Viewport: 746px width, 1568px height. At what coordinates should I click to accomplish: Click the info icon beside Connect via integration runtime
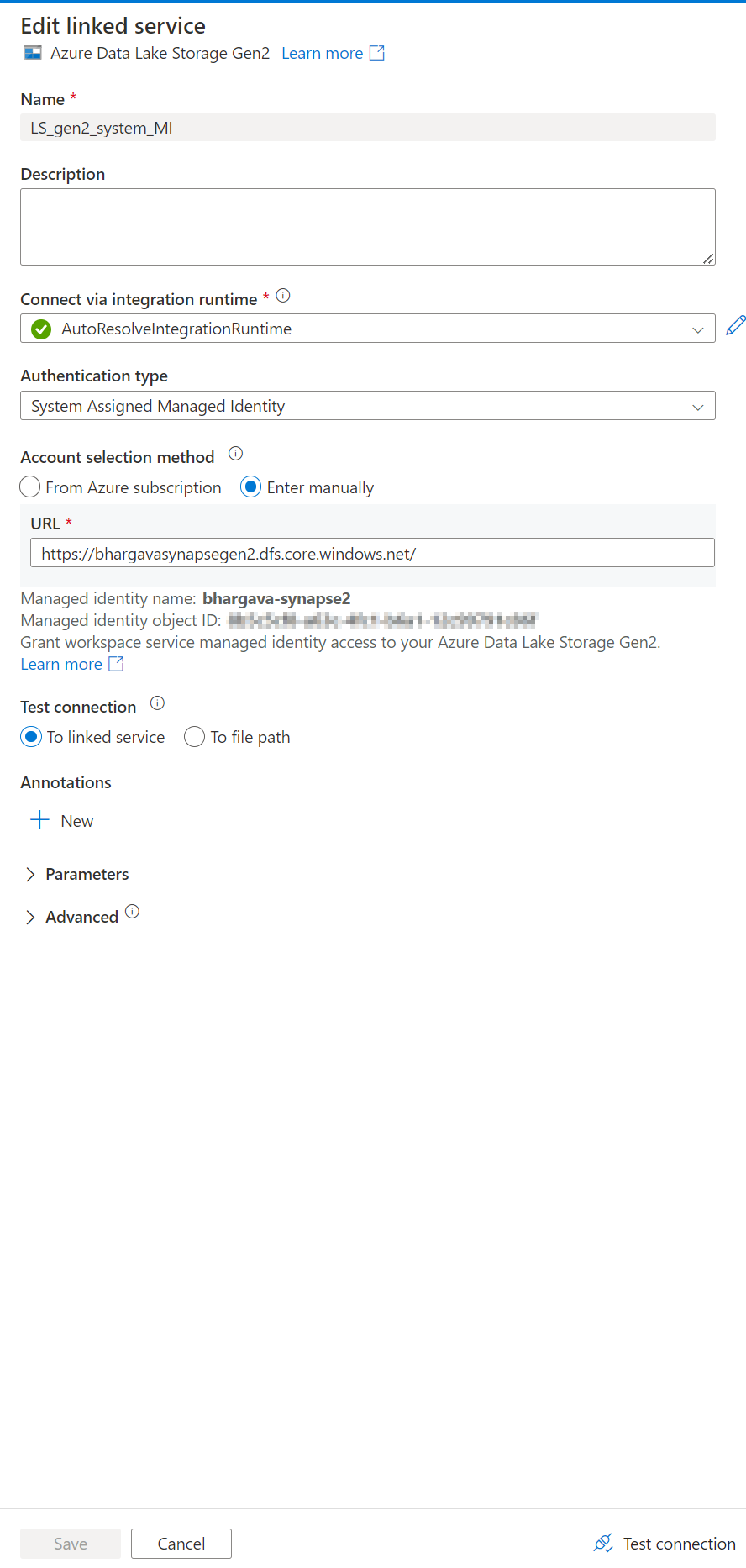coord(283,295)
